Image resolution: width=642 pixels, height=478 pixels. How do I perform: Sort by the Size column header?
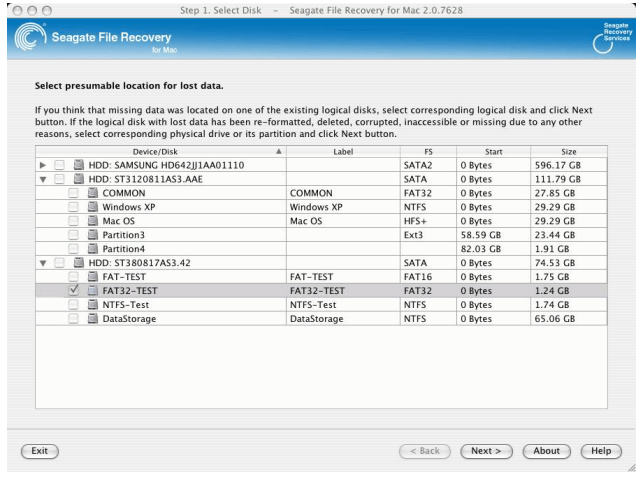pos(569,152)
